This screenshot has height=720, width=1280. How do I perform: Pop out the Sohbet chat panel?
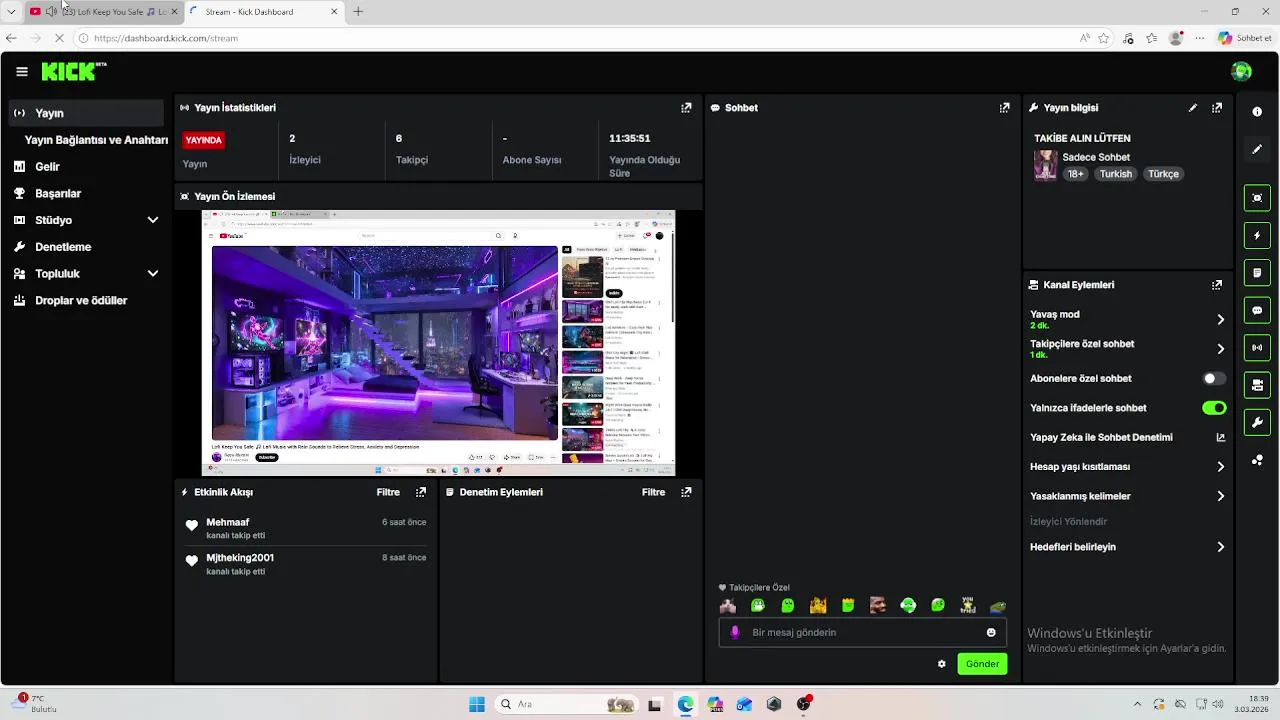[x=1004, y=108]
